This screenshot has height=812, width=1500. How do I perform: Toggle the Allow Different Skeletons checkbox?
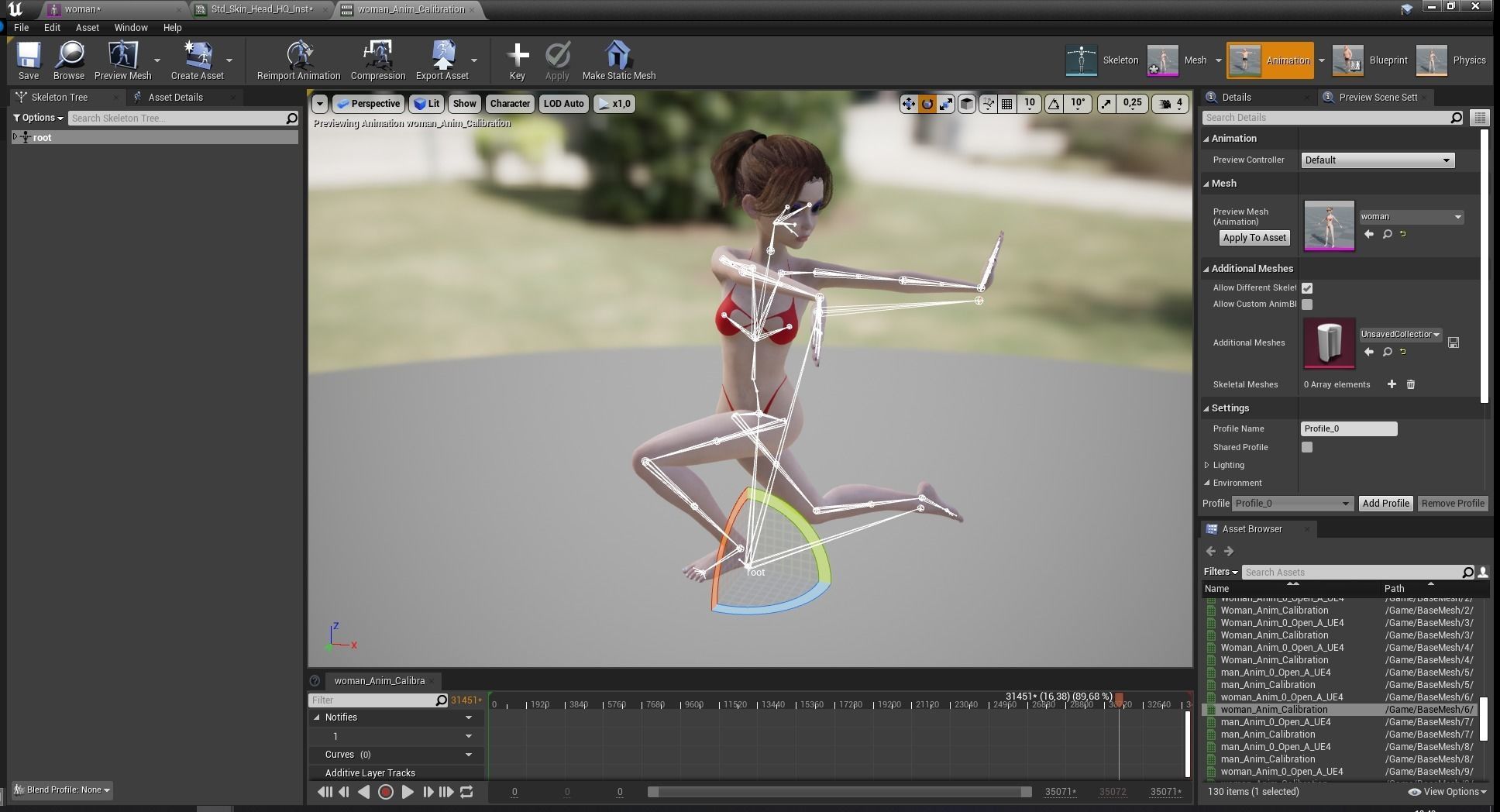click(1307, 288)
